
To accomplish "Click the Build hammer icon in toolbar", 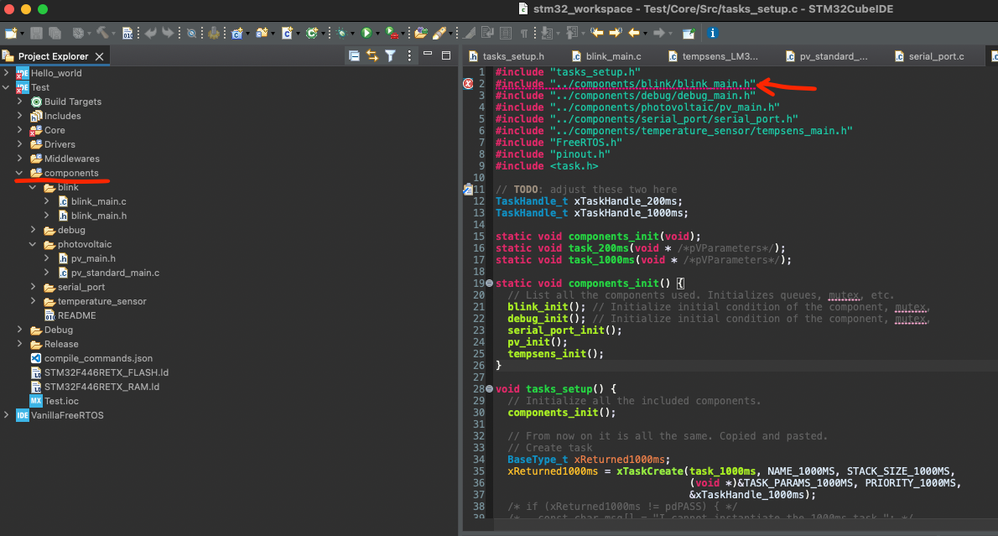I will (101, 33).
